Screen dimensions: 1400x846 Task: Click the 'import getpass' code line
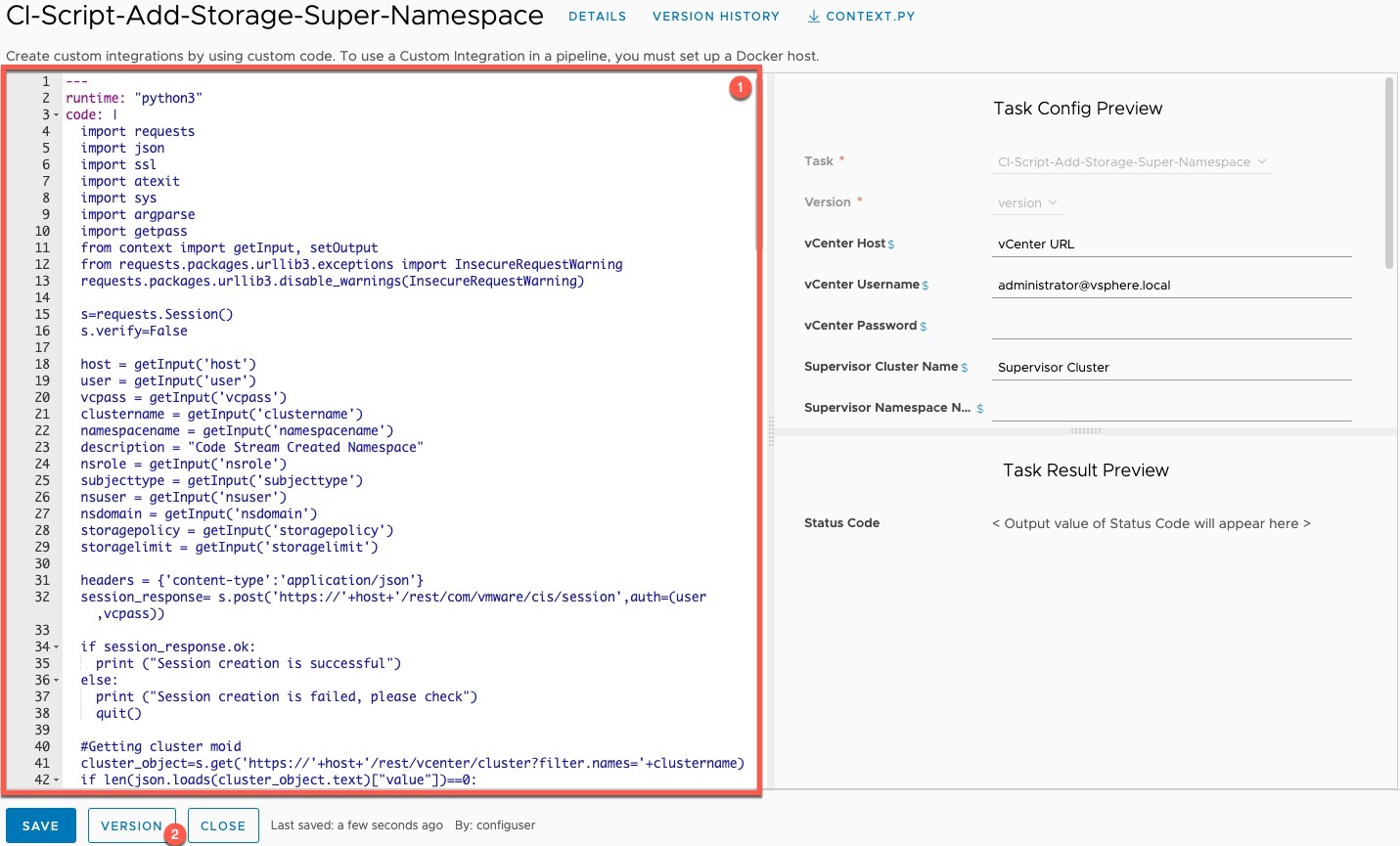pyautogui.click(x=134, y=231)
